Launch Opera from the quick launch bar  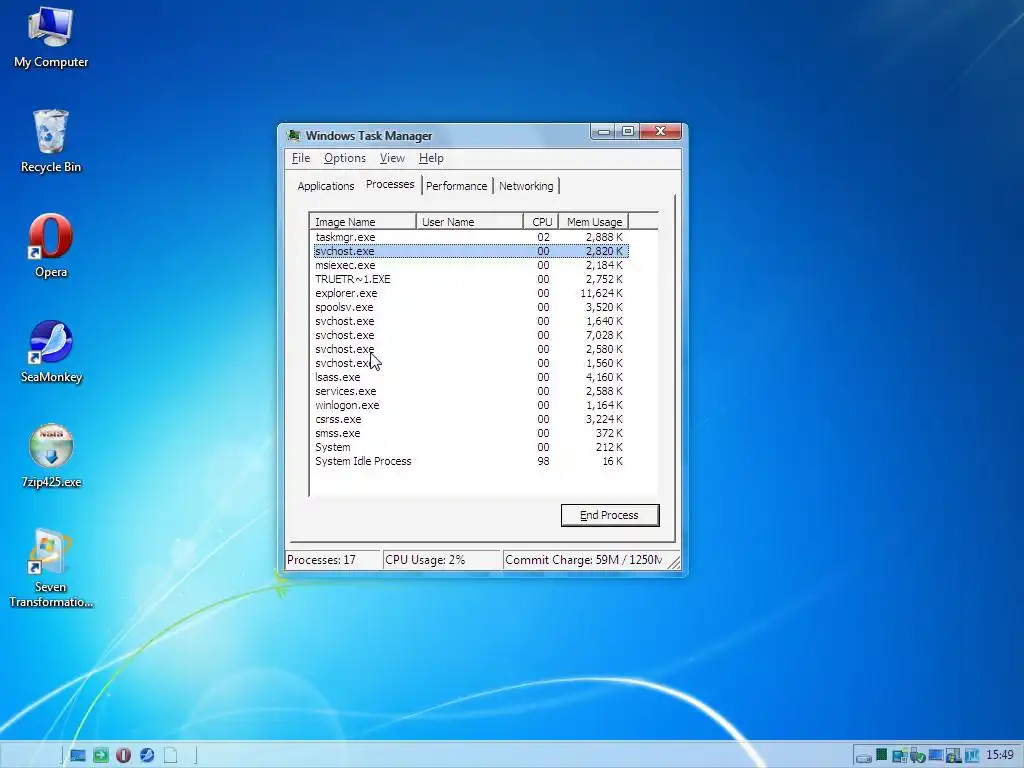pyautogui.click(x=123, y=756)
